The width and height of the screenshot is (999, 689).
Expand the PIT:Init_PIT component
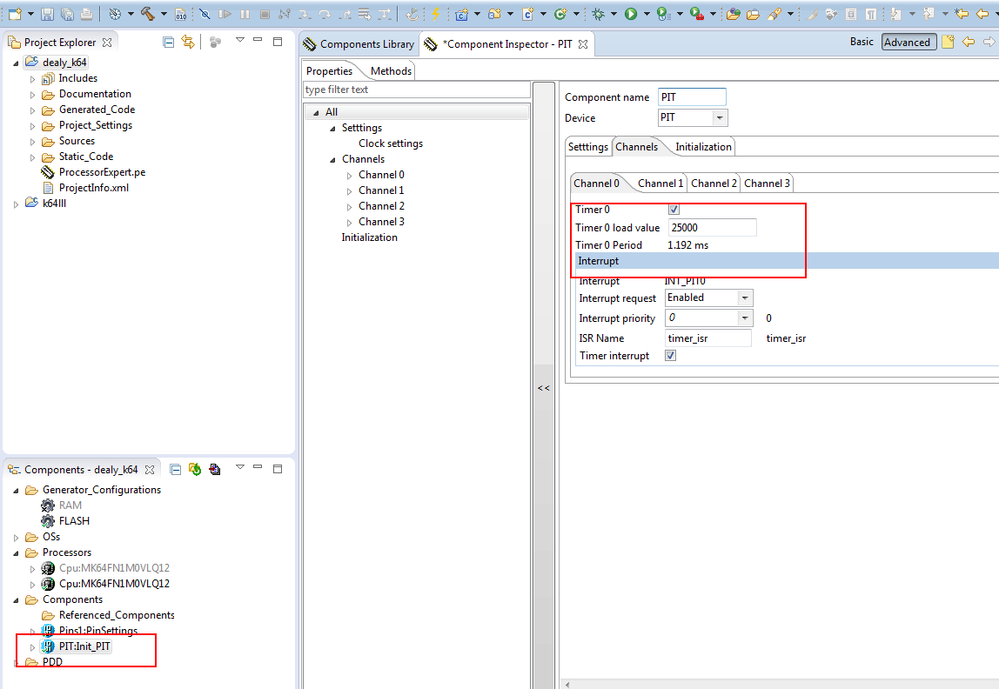click(32, 647)
